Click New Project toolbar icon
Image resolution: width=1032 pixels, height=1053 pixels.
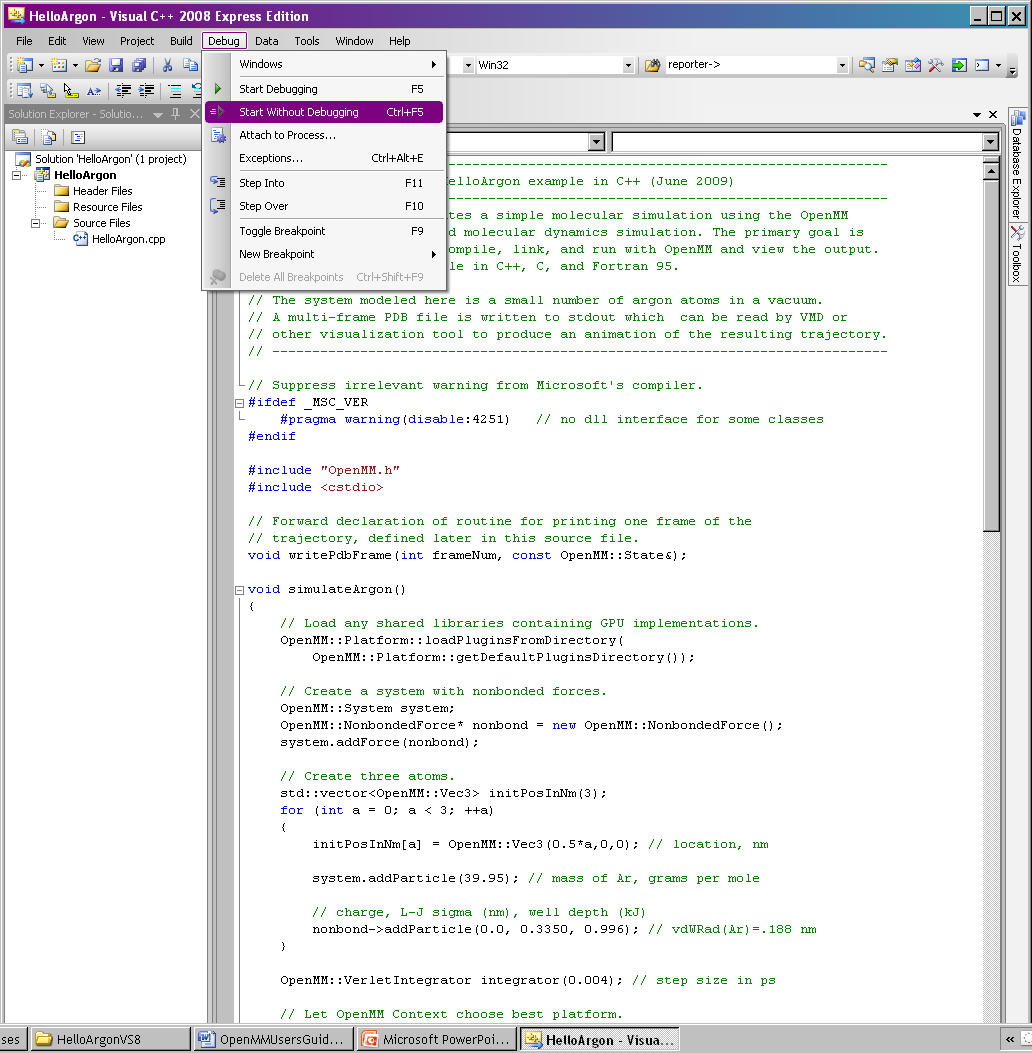coord(25,65)
